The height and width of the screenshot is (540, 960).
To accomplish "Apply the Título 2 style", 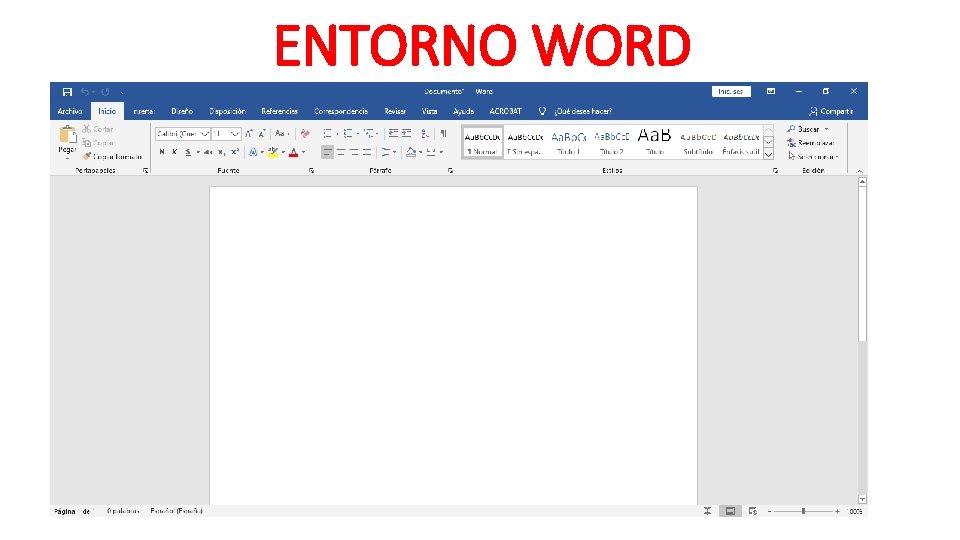I will pos(612,143).
